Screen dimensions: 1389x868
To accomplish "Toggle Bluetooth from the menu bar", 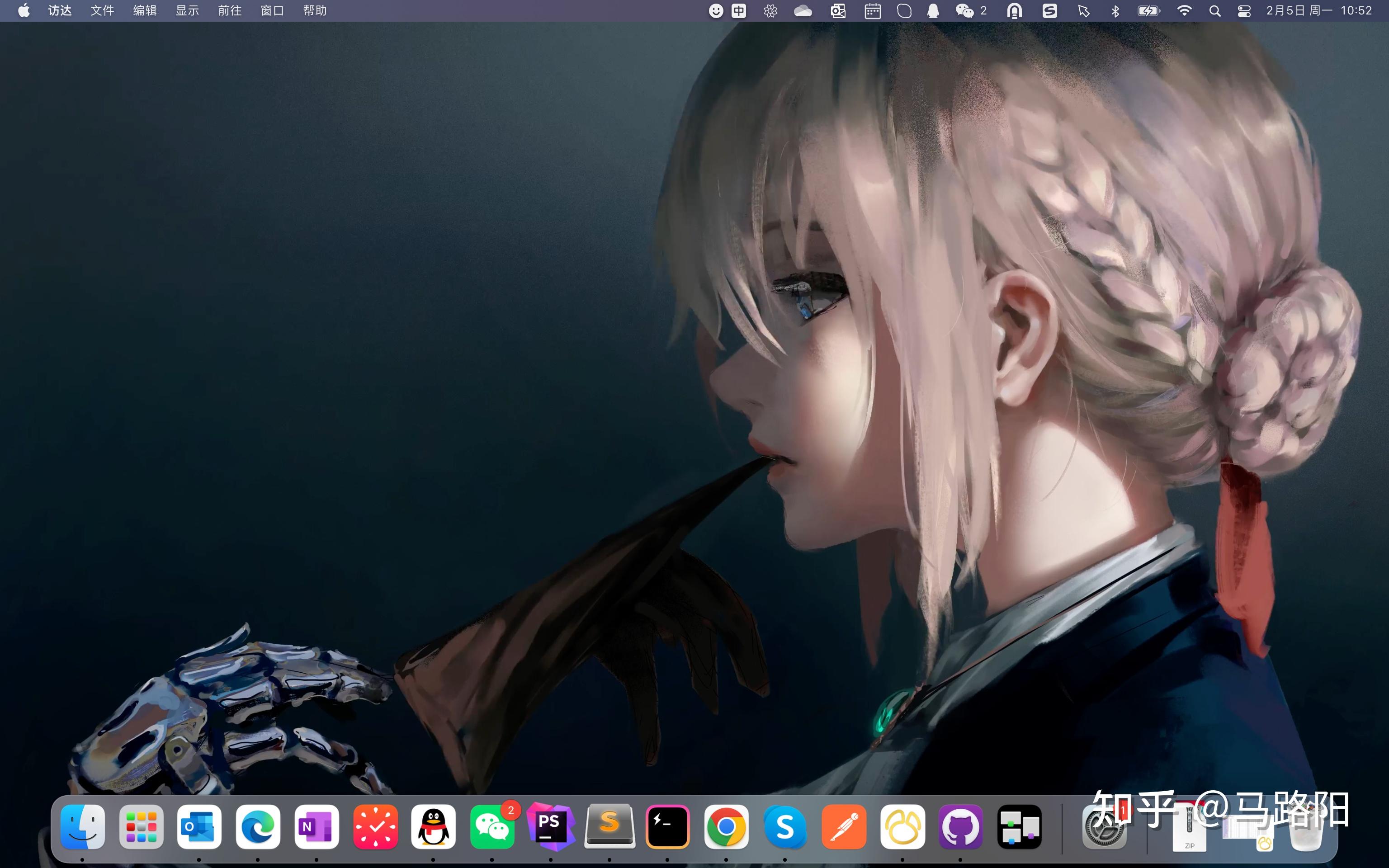I will (1115, 10).
